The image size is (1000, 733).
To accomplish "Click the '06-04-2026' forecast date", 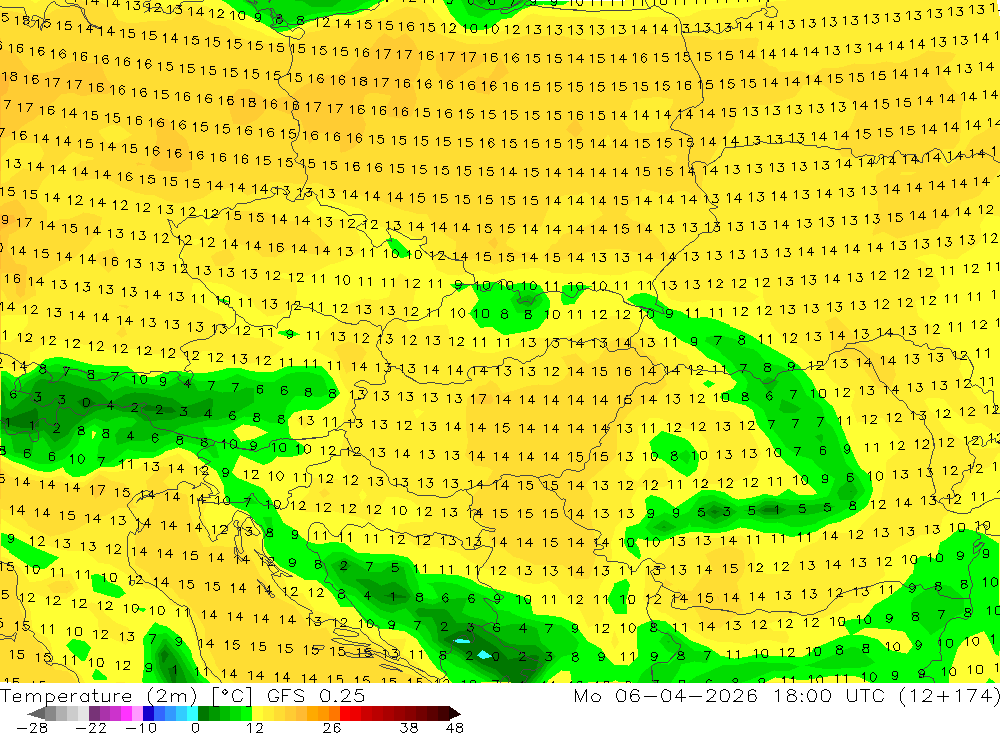I will (686, 695).
